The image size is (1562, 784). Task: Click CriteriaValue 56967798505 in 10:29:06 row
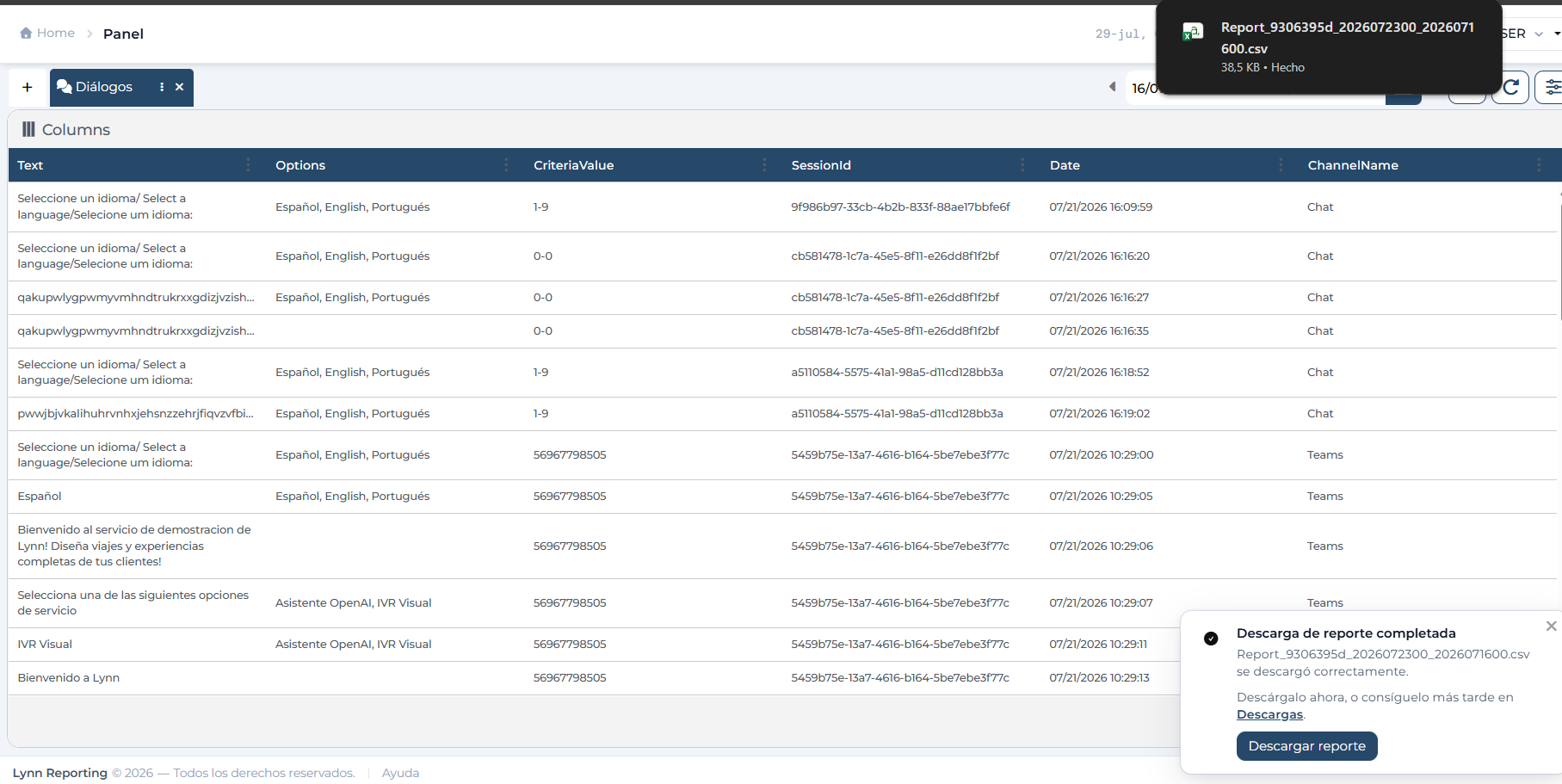pyautogui.click(x=570, y=546)
